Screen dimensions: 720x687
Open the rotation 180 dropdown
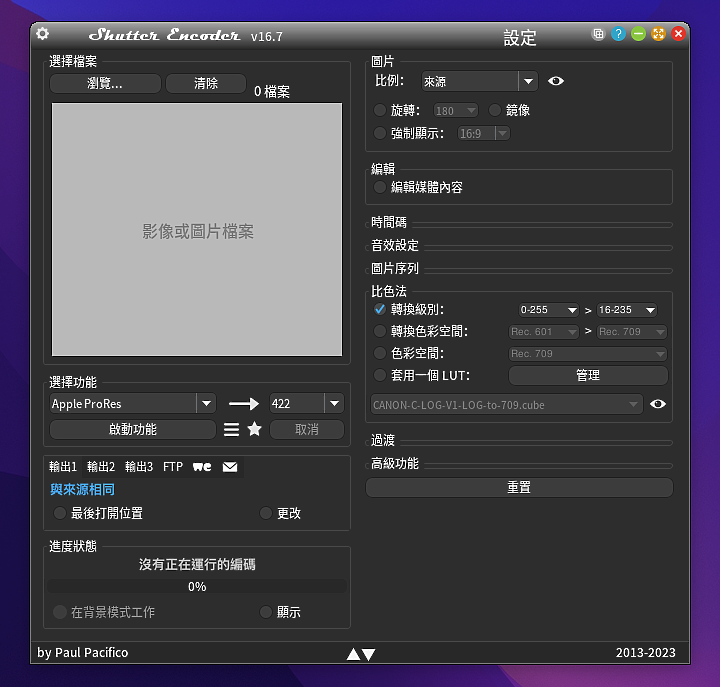[456, 111]
